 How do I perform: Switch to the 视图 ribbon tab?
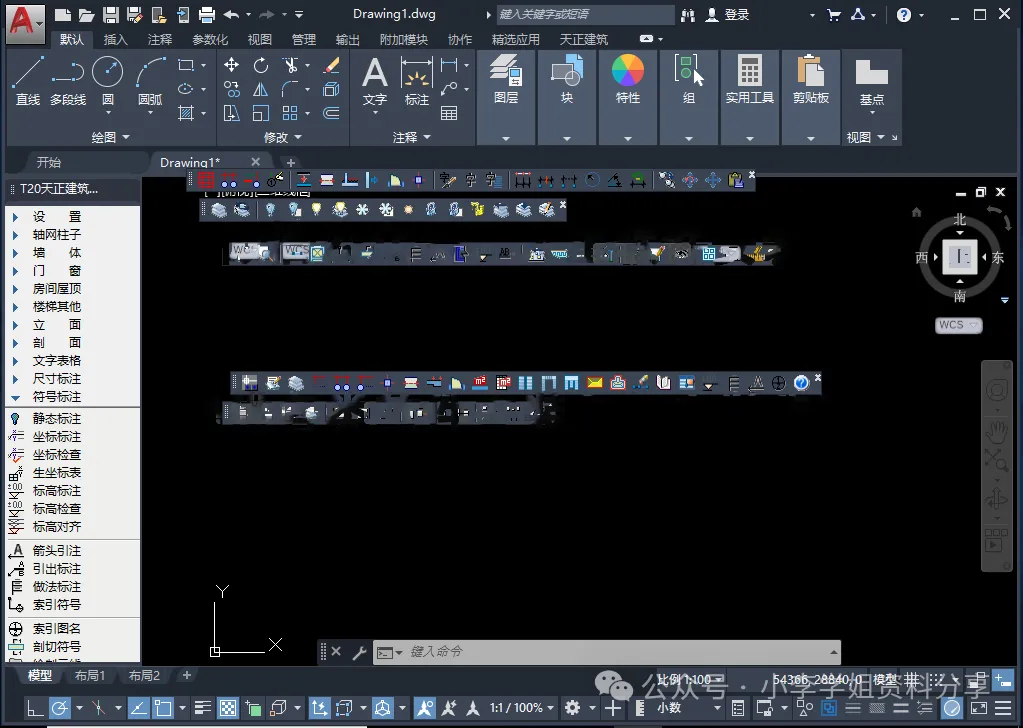coord(260,40)
